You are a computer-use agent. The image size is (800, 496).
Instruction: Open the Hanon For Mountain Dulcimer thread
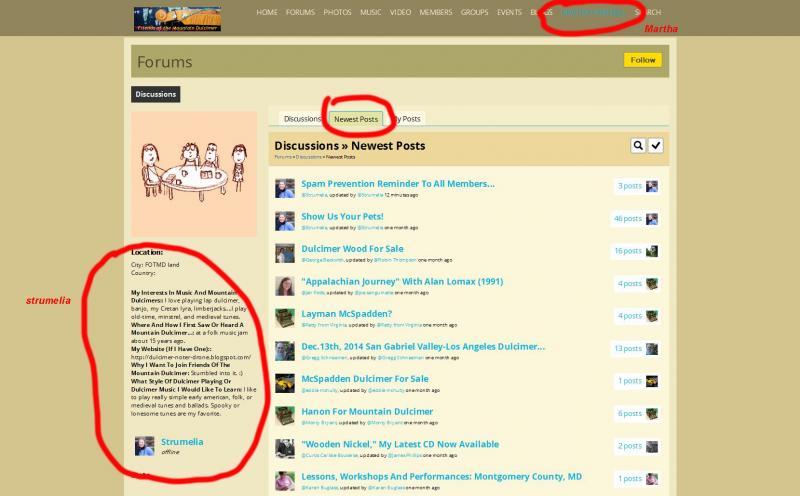point(369,412)
